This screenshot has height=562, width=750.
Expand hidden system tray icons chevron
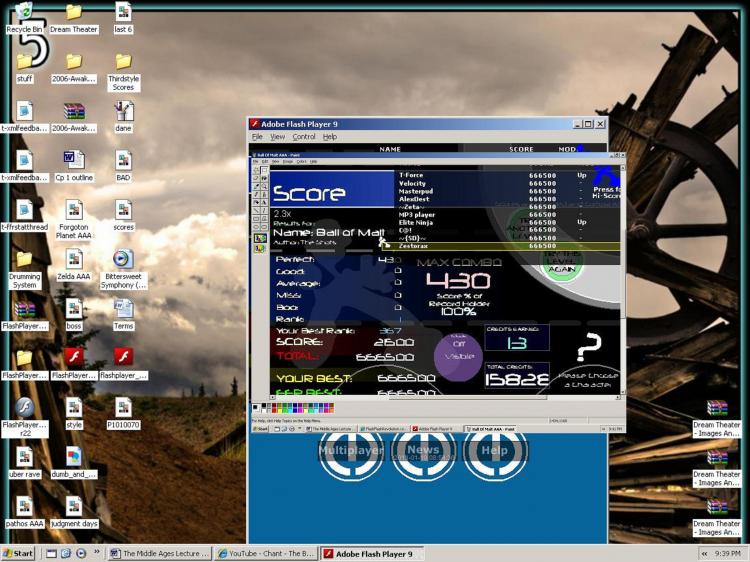tap(705, 553)
